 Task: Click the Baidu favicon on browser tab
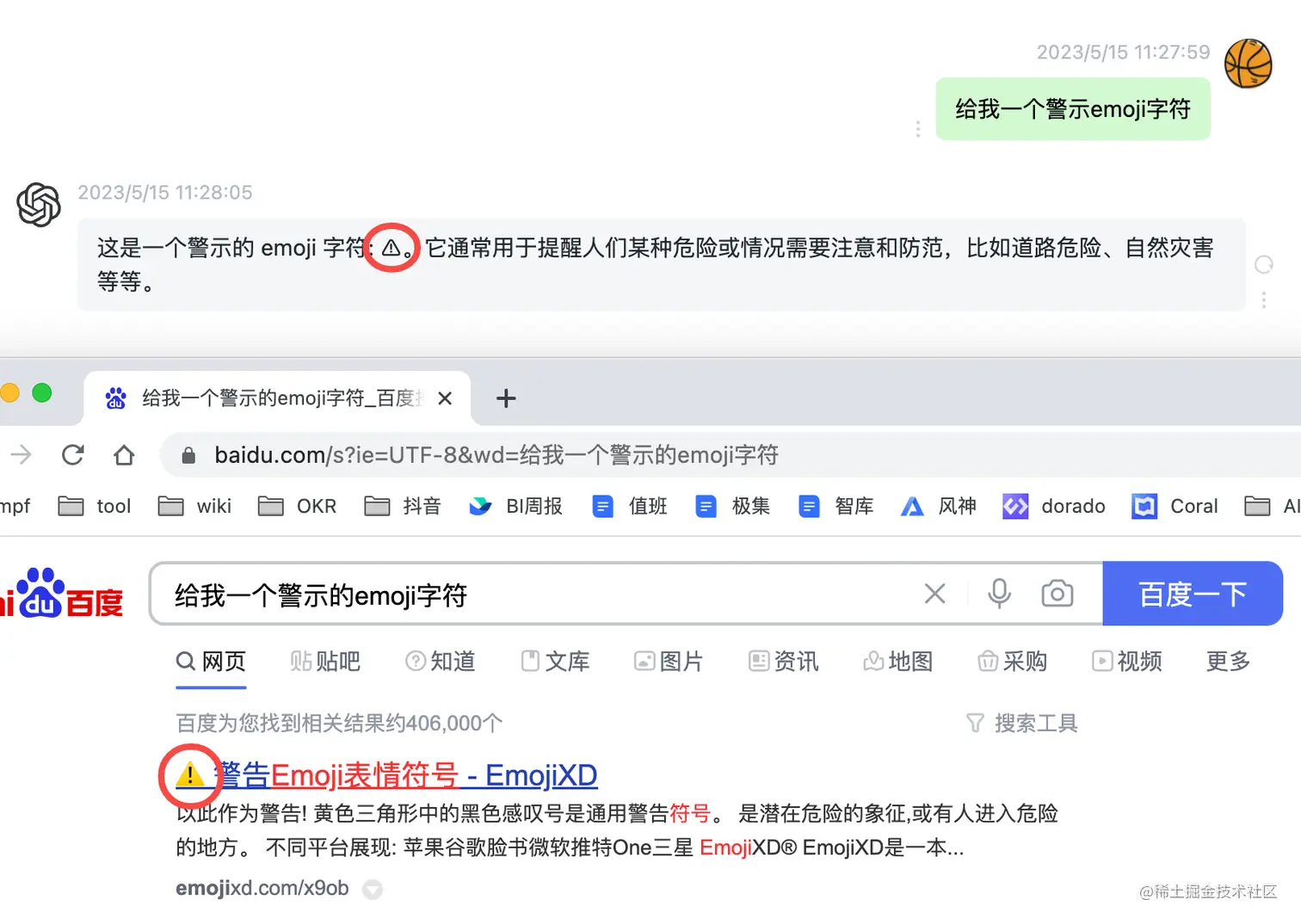point(116,398)
